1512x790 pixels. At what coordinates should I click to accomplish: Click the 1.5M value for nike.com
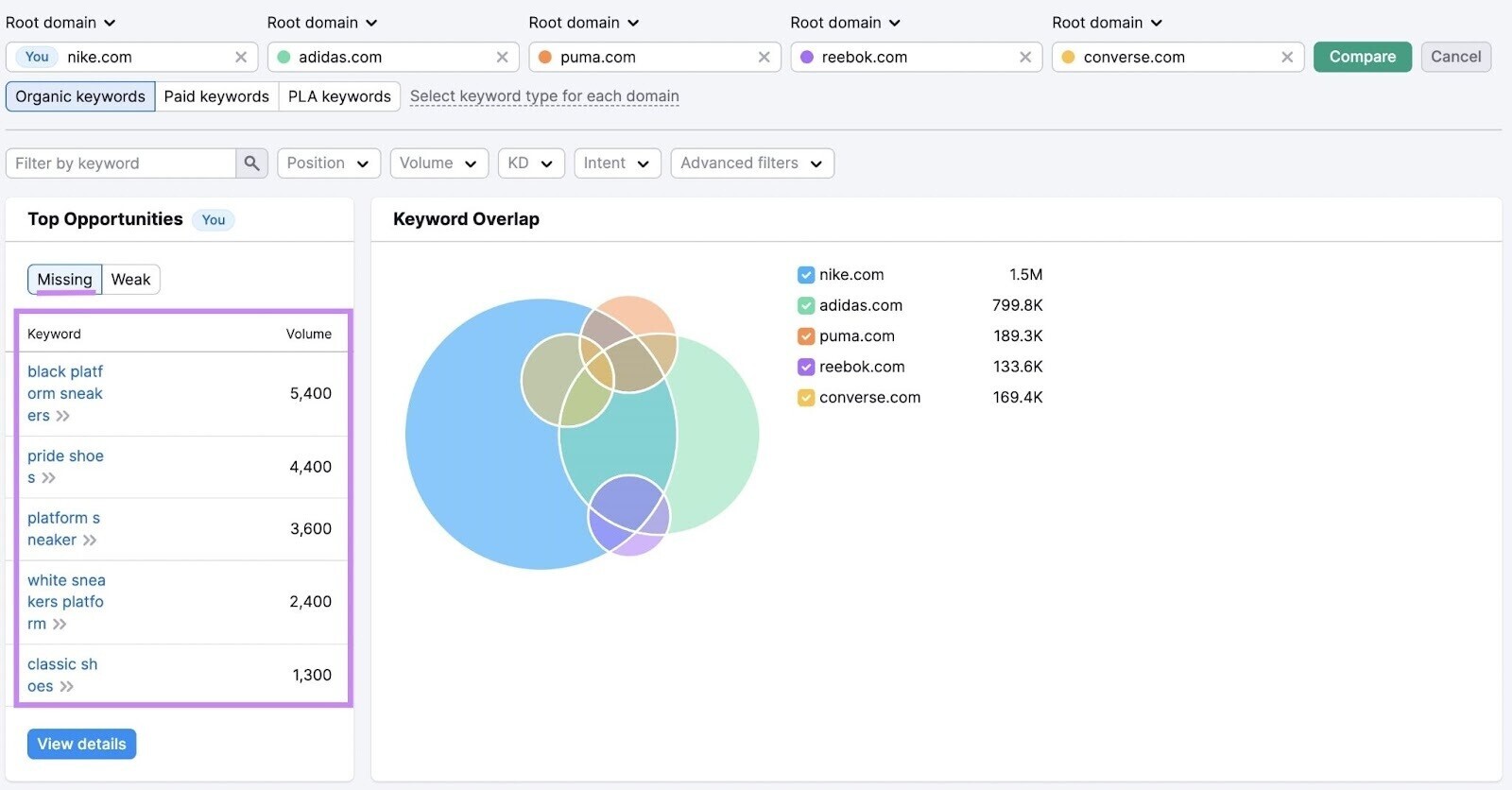pyautogui.click(x=1025, y=275)
